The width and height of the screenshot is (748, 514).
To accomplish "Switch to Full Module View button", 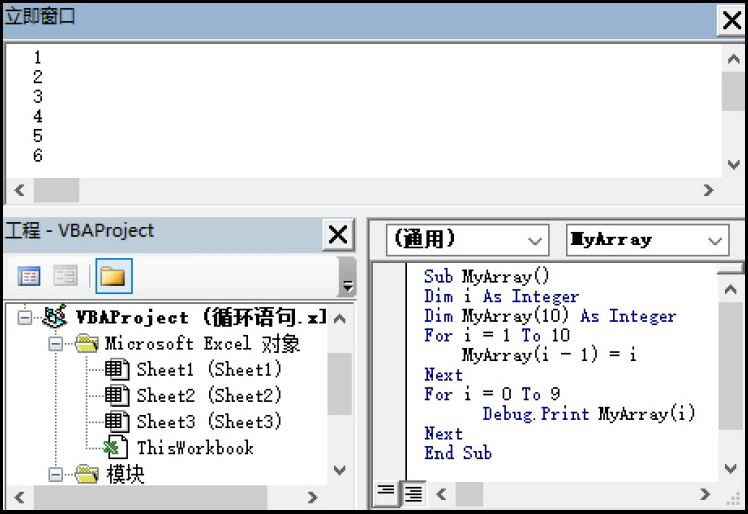I will [x=411, y=493].
